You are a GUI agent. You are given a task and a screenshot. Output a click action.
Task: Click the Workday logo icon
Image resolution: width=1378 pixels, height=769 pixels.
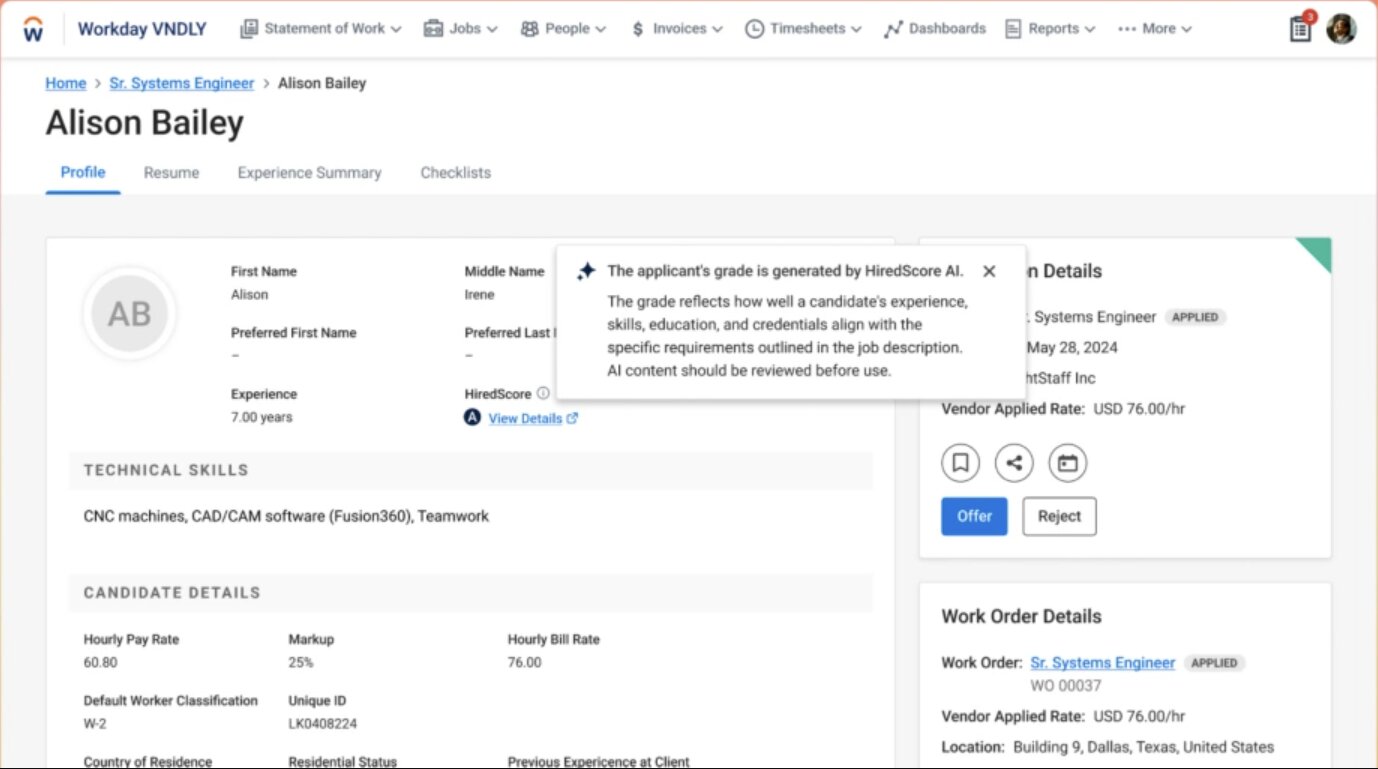pyautogui.click(x=33, y=29)
